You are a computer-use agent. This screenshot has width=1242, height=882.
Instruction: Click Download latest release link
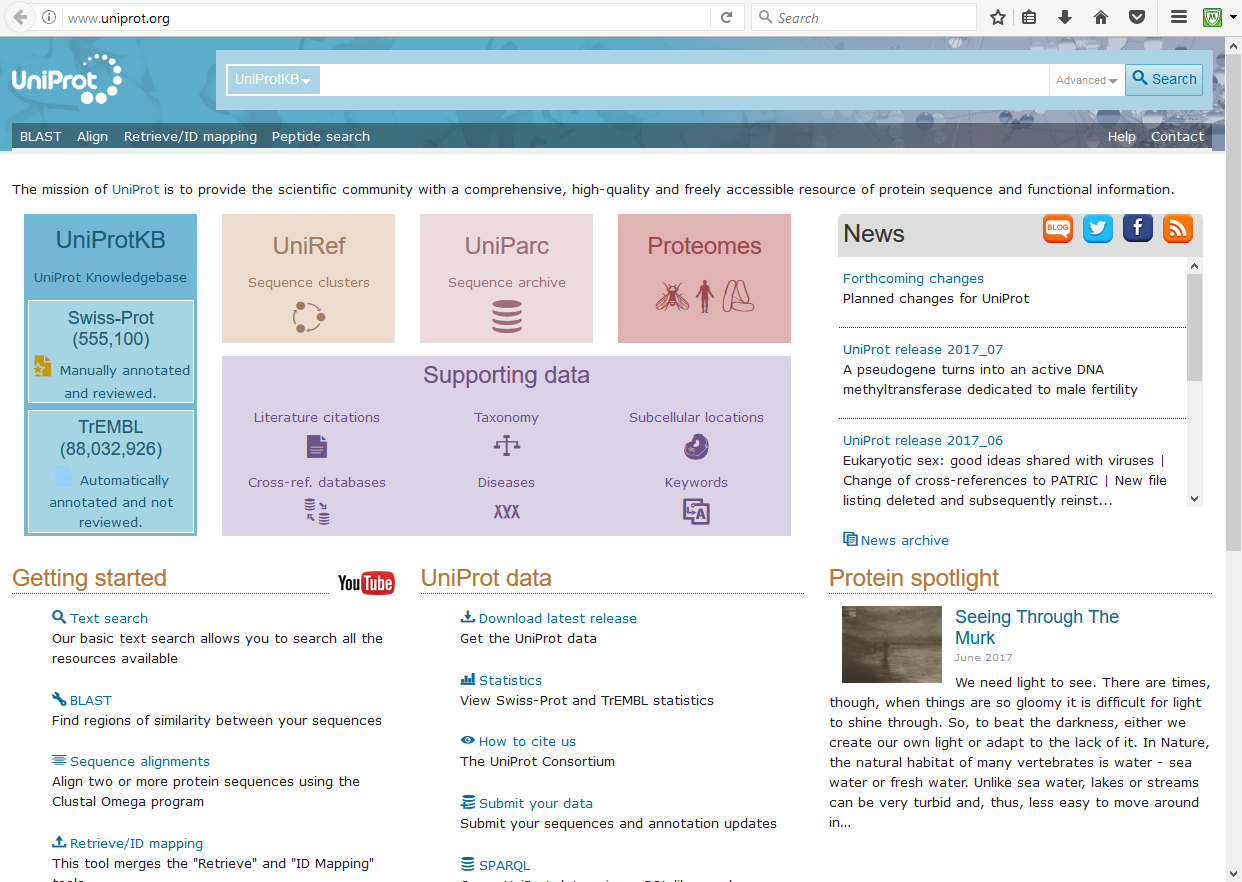[x=557, y=618]
